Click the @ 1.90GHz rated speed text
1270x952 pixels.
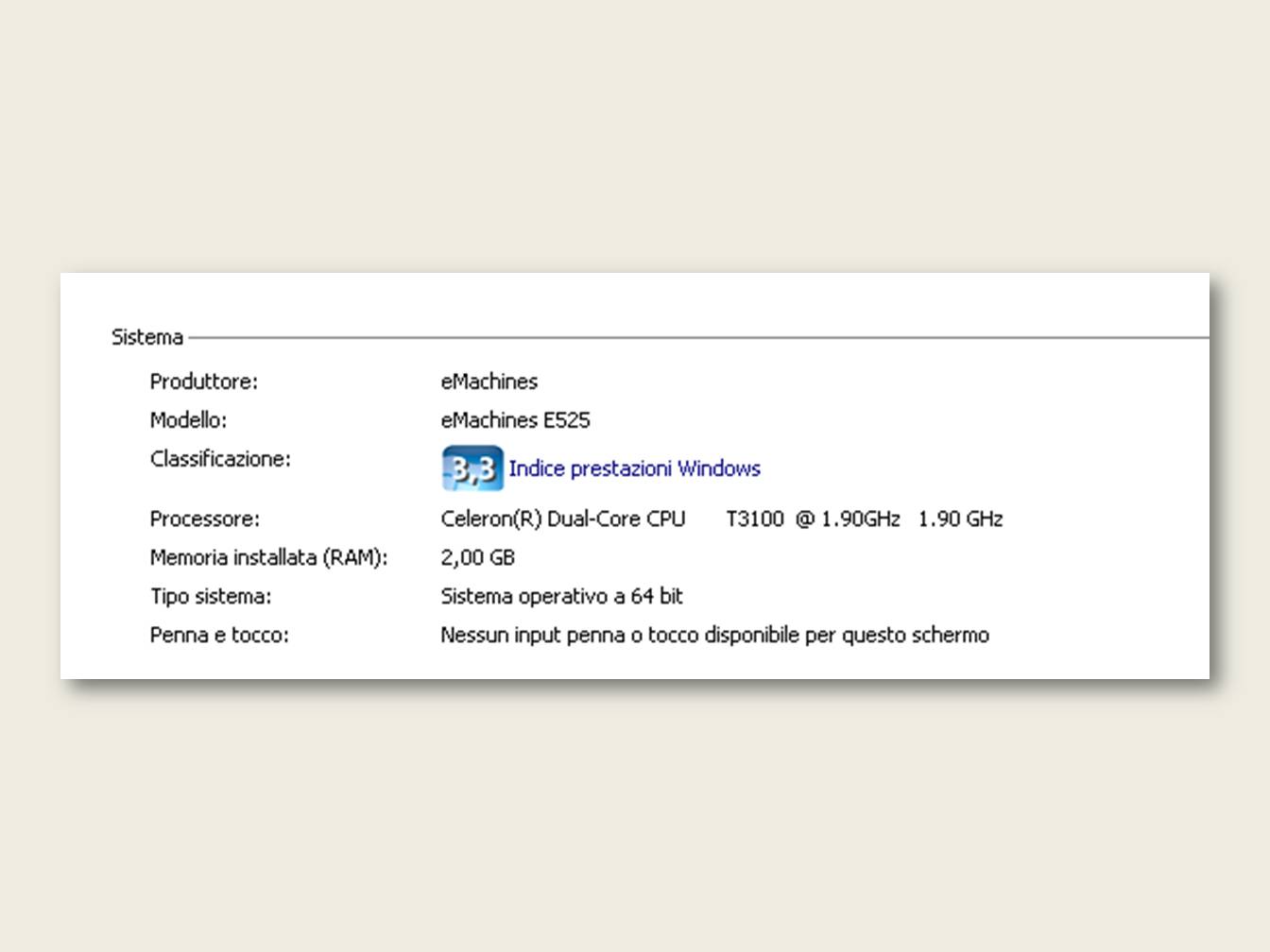[848, 519]
